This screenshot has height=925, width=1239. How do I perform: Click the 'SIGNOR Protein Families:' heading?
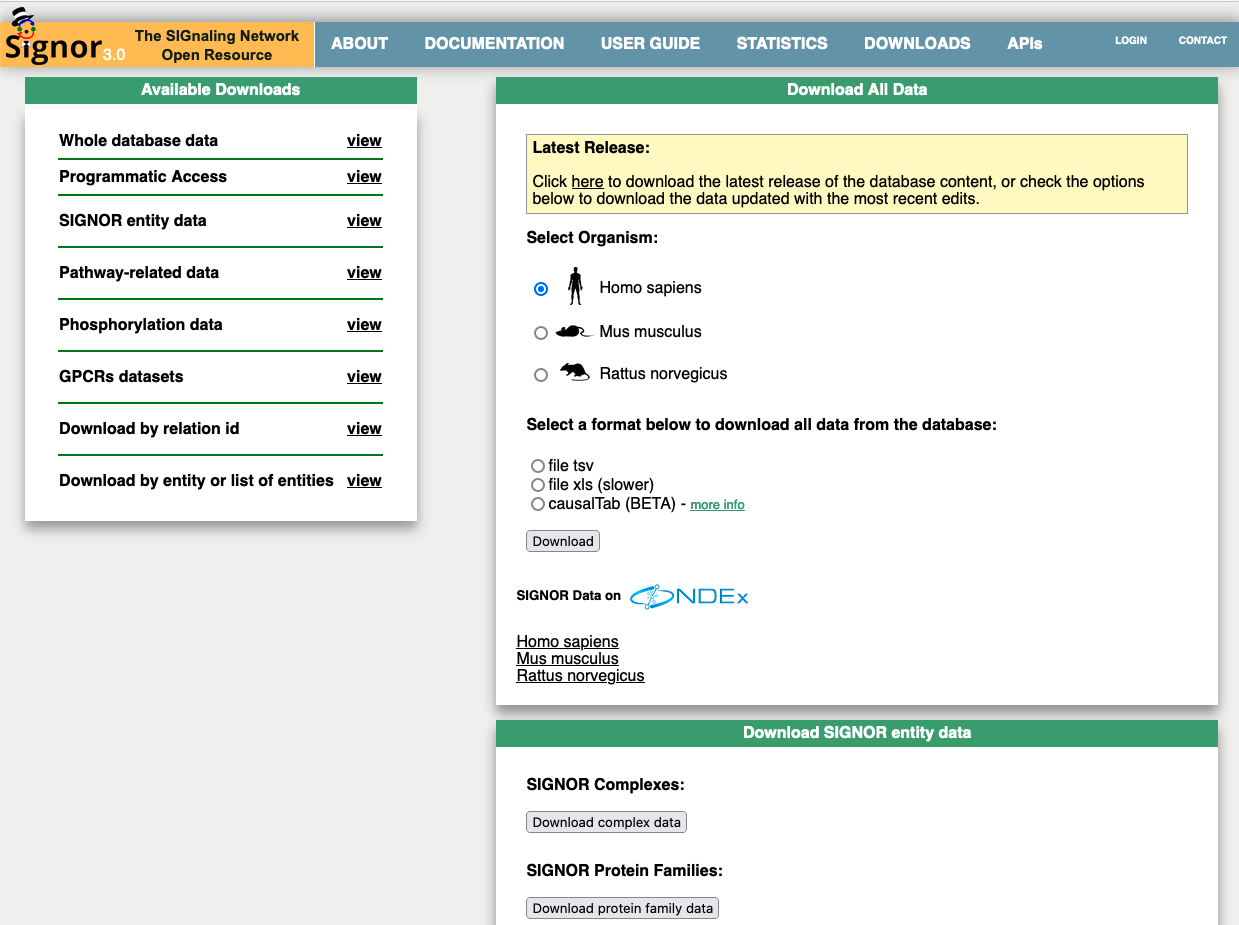[x=624, y=871]
